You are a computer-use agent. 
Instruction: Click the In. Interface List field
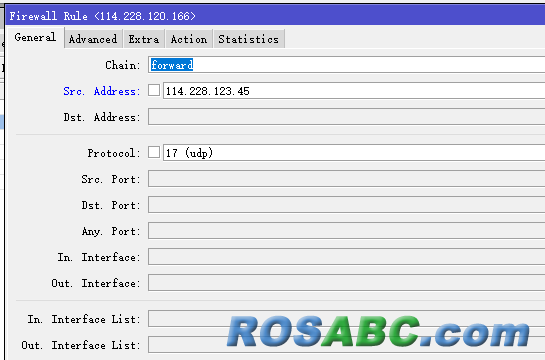(x=347, y=319)
